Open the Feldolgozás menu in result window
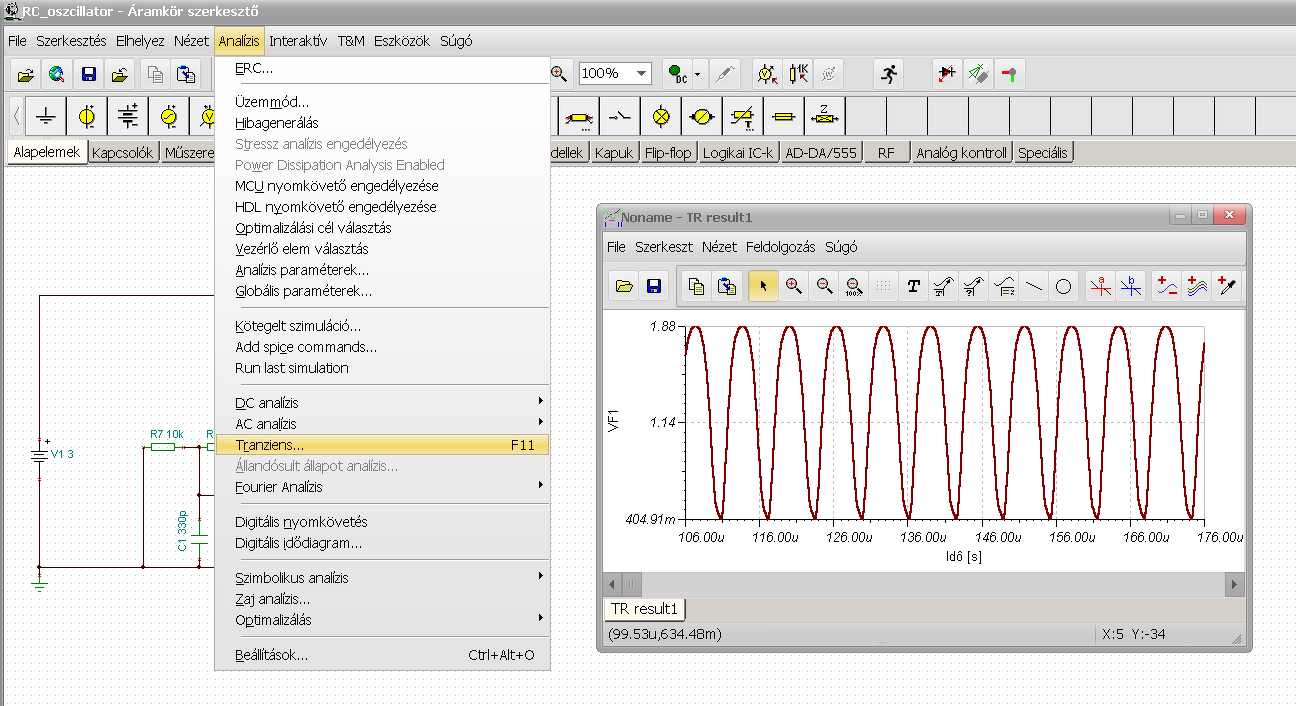This screenshot has width=1296, height=706. click(780, 247)
